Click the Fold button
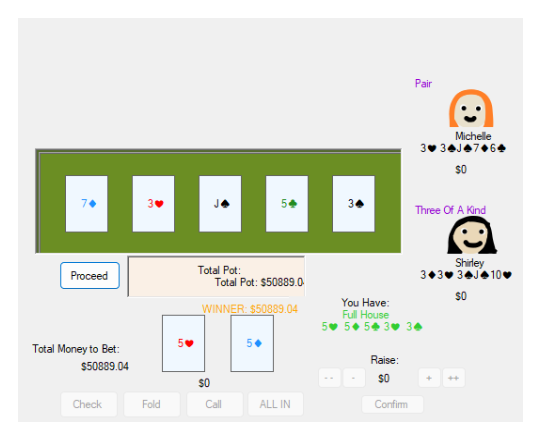This screenshot has width=537, height=437. tap(152, 404)
